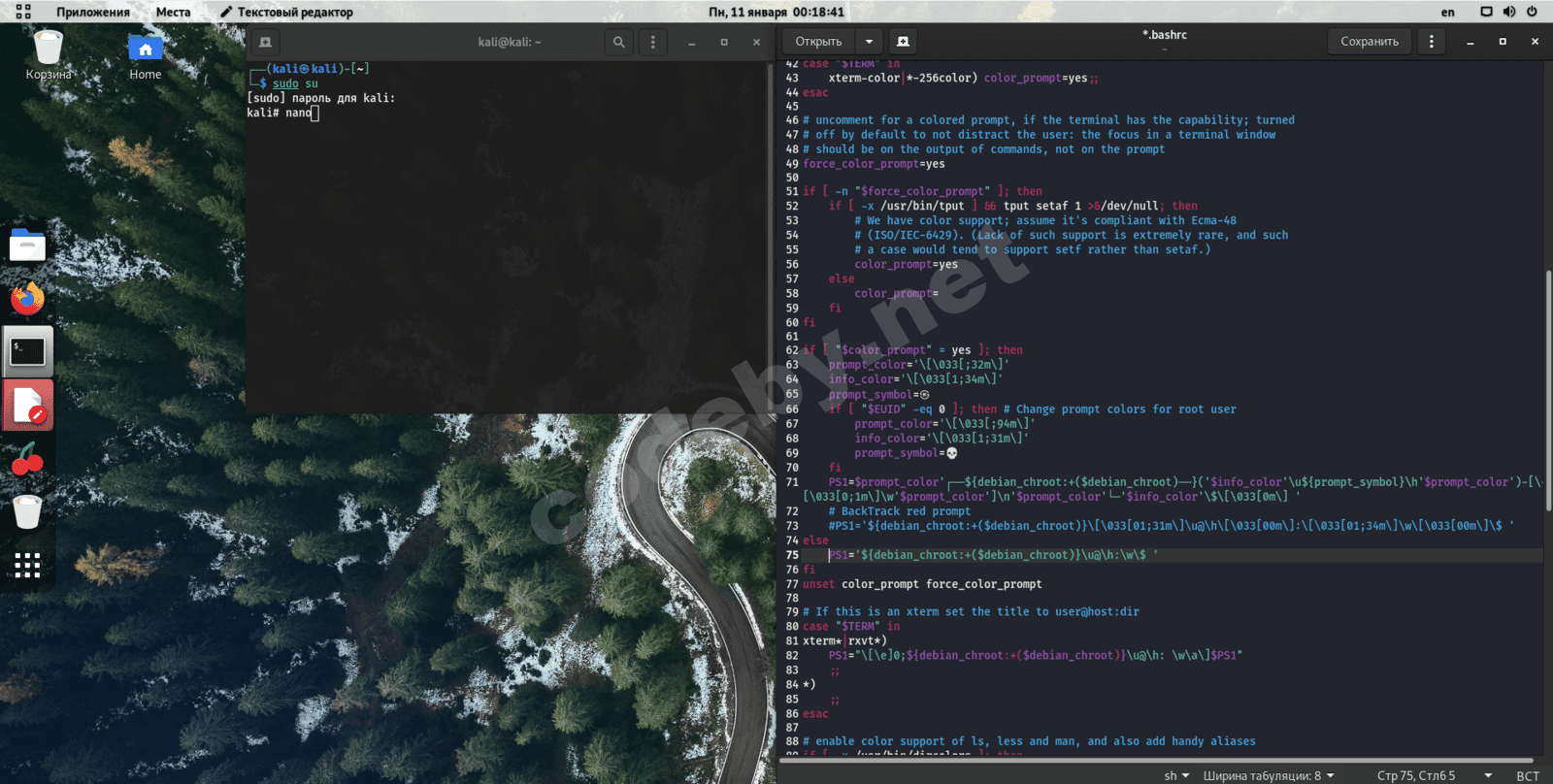Open volume control in top bar

tap(1508, 12)
